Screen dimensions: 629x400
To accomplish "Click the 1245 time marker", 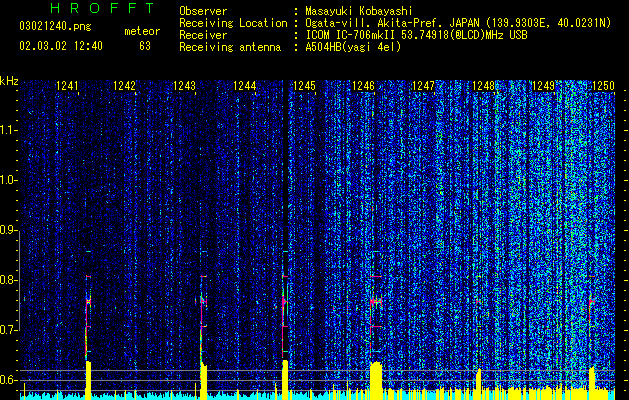I will click(x=304, y=85).
